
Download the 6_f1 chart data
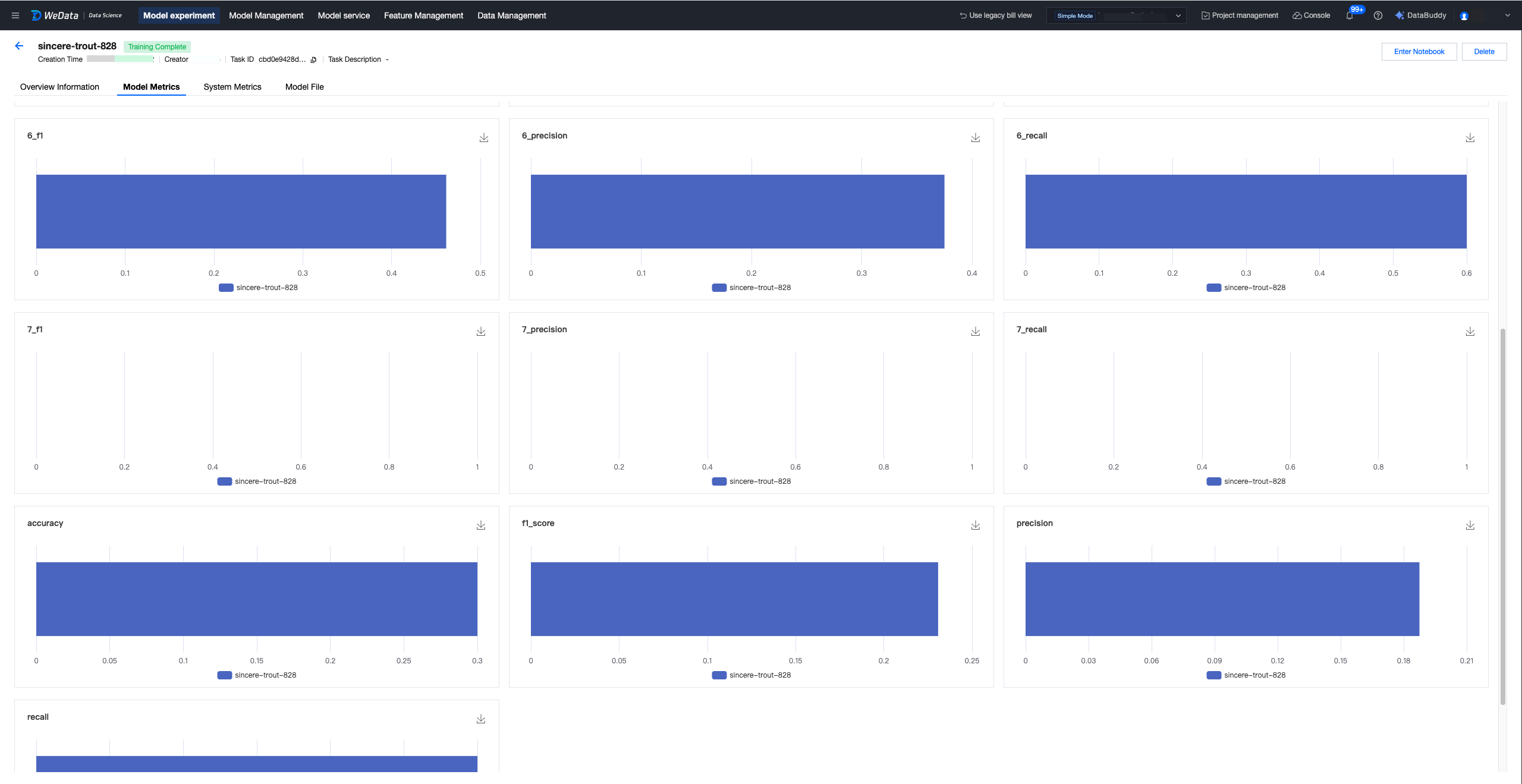pos(484,138)
